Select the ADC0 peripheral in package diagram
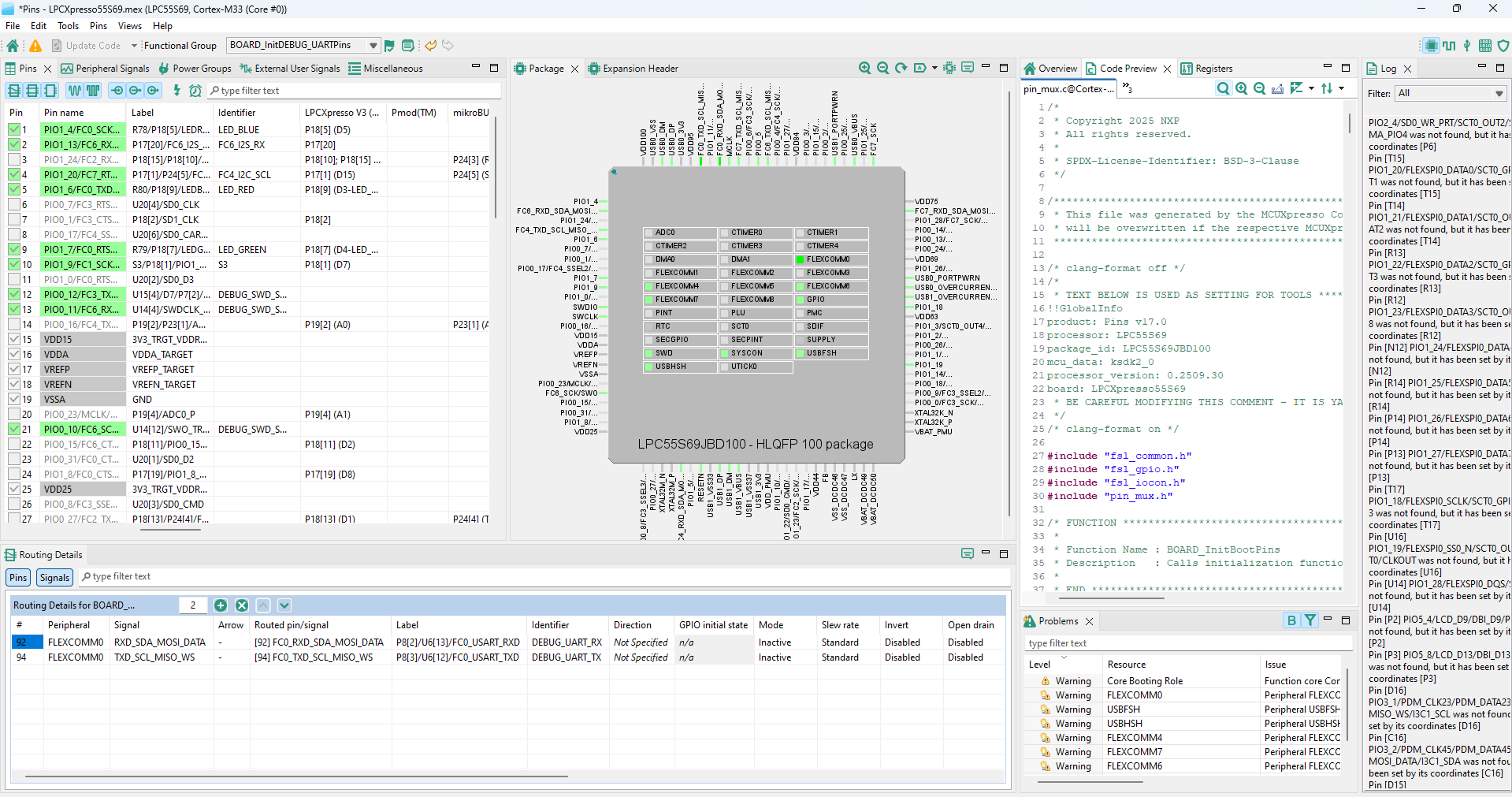Image resolution: width=1512 pixels, height=797 pixels. click(680, 233)
